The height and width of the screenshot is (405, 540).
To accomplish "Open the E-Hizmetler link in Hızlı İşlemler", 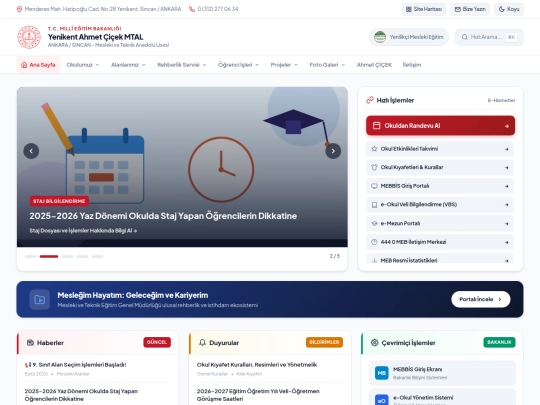I will (501, 101).
